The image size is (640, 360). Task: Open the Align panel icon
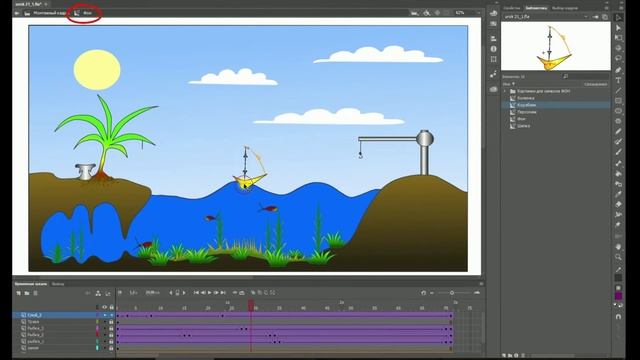[x=493, y=38]
